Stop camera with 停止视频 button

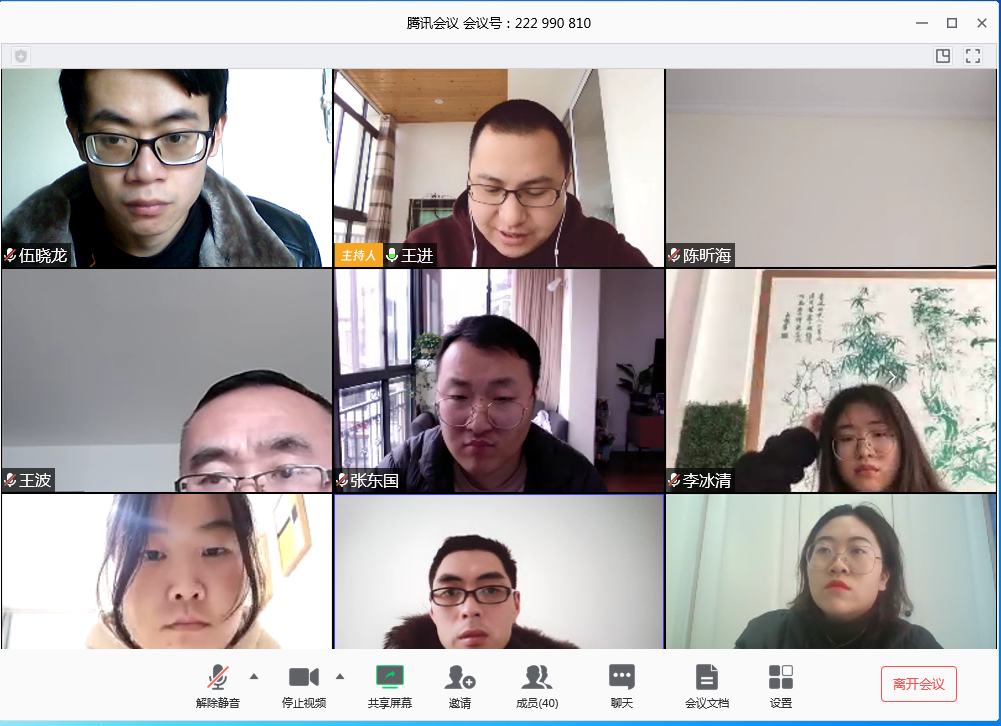[304, 686]
